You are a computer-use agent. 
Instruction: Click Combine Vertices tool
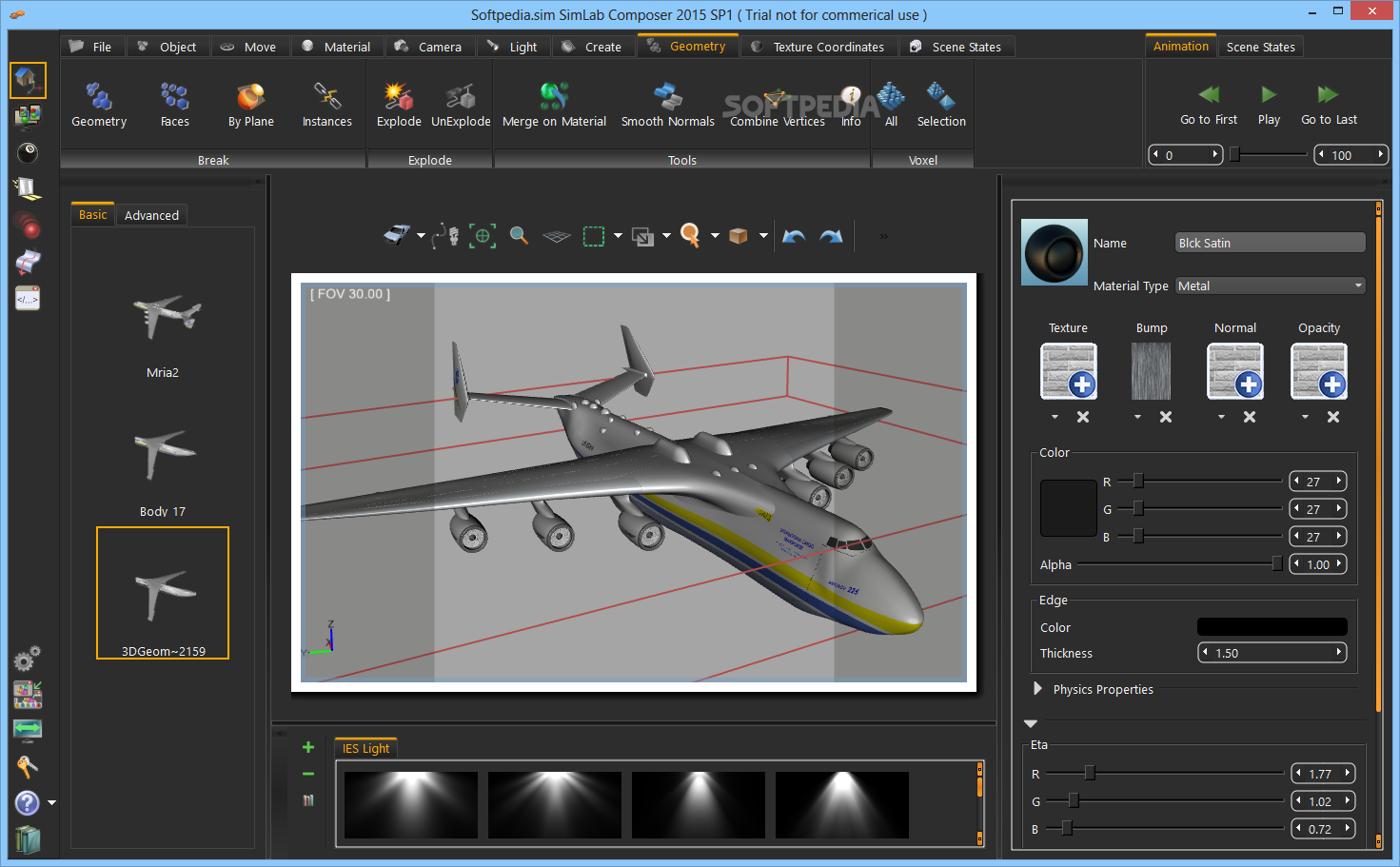[777, 105]
